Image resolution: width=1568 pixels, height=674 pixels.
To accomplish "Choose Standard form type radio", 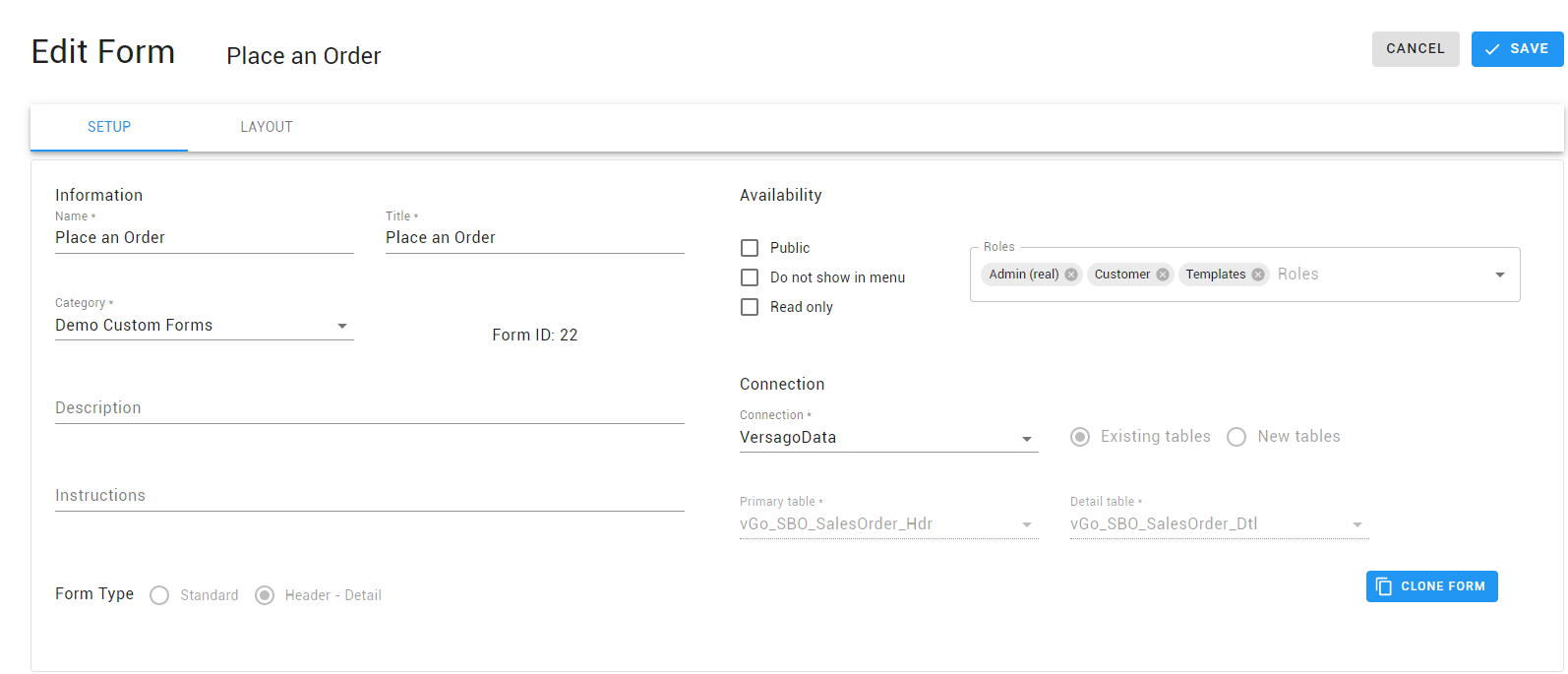I will pyautogui.click(x=159, y=595).
